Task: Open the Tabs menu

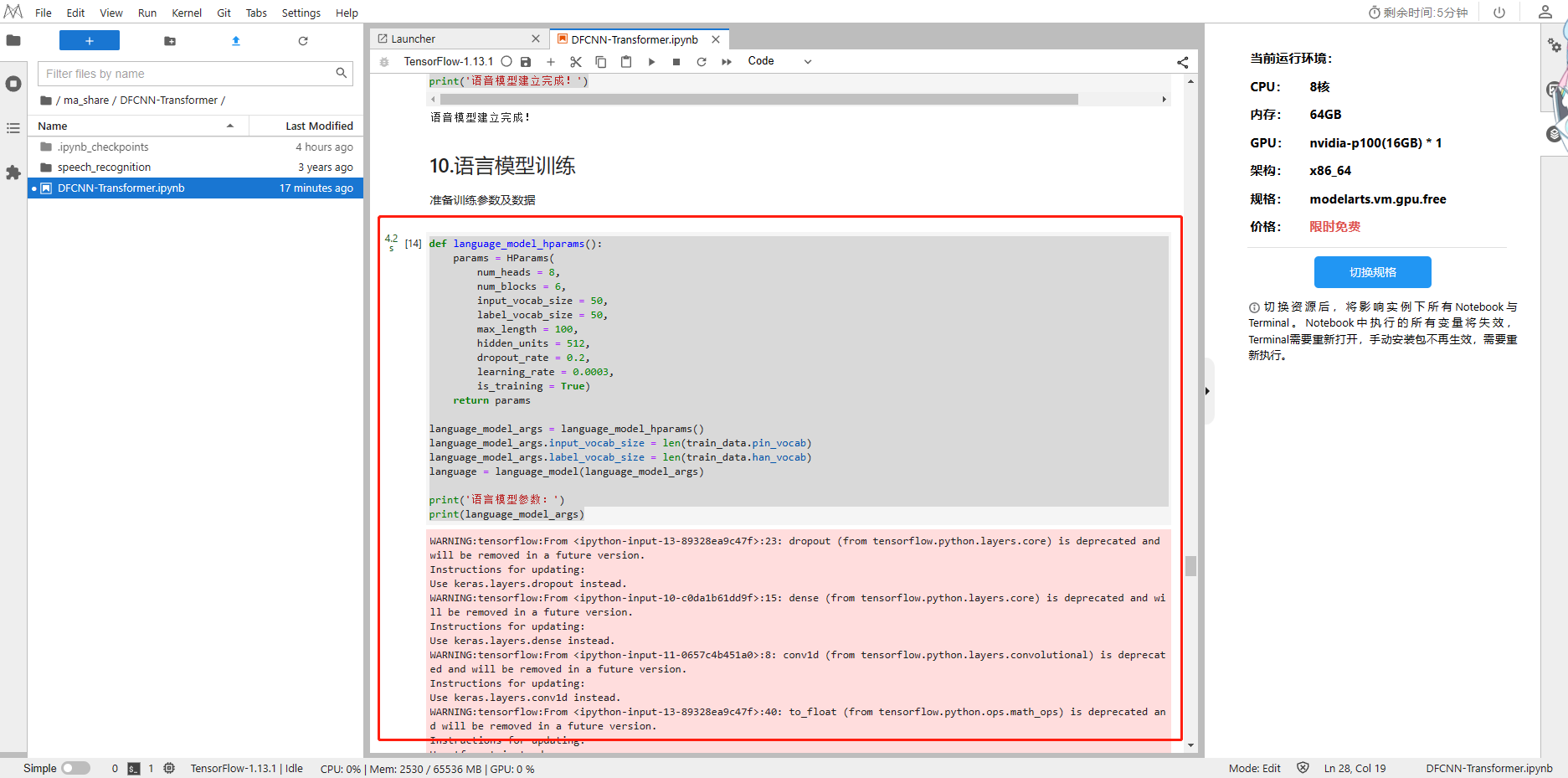Action: tap(256, 13)
